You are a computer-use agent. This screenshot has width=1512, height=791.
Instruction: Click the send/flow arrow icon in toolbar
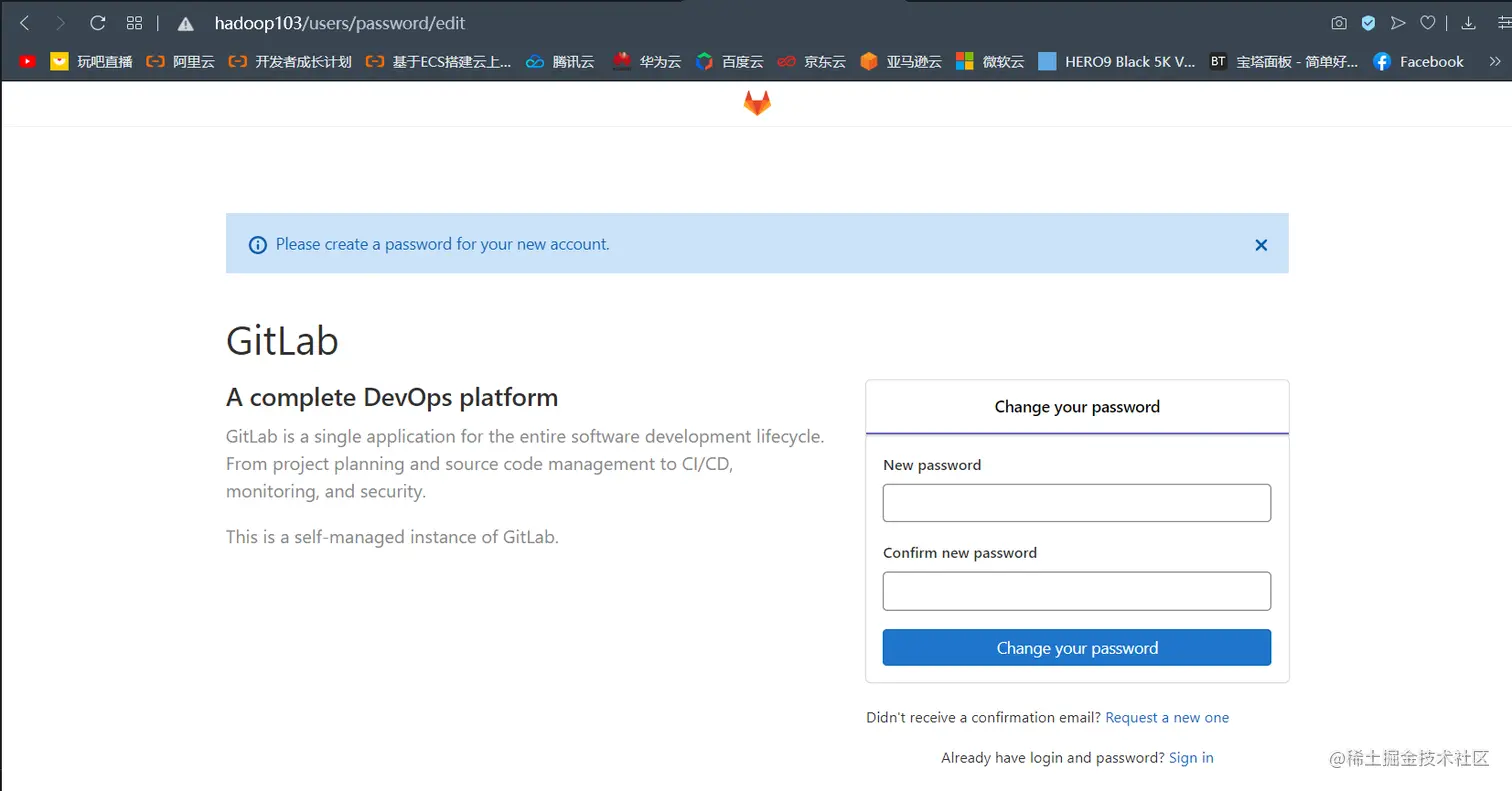1398,23
